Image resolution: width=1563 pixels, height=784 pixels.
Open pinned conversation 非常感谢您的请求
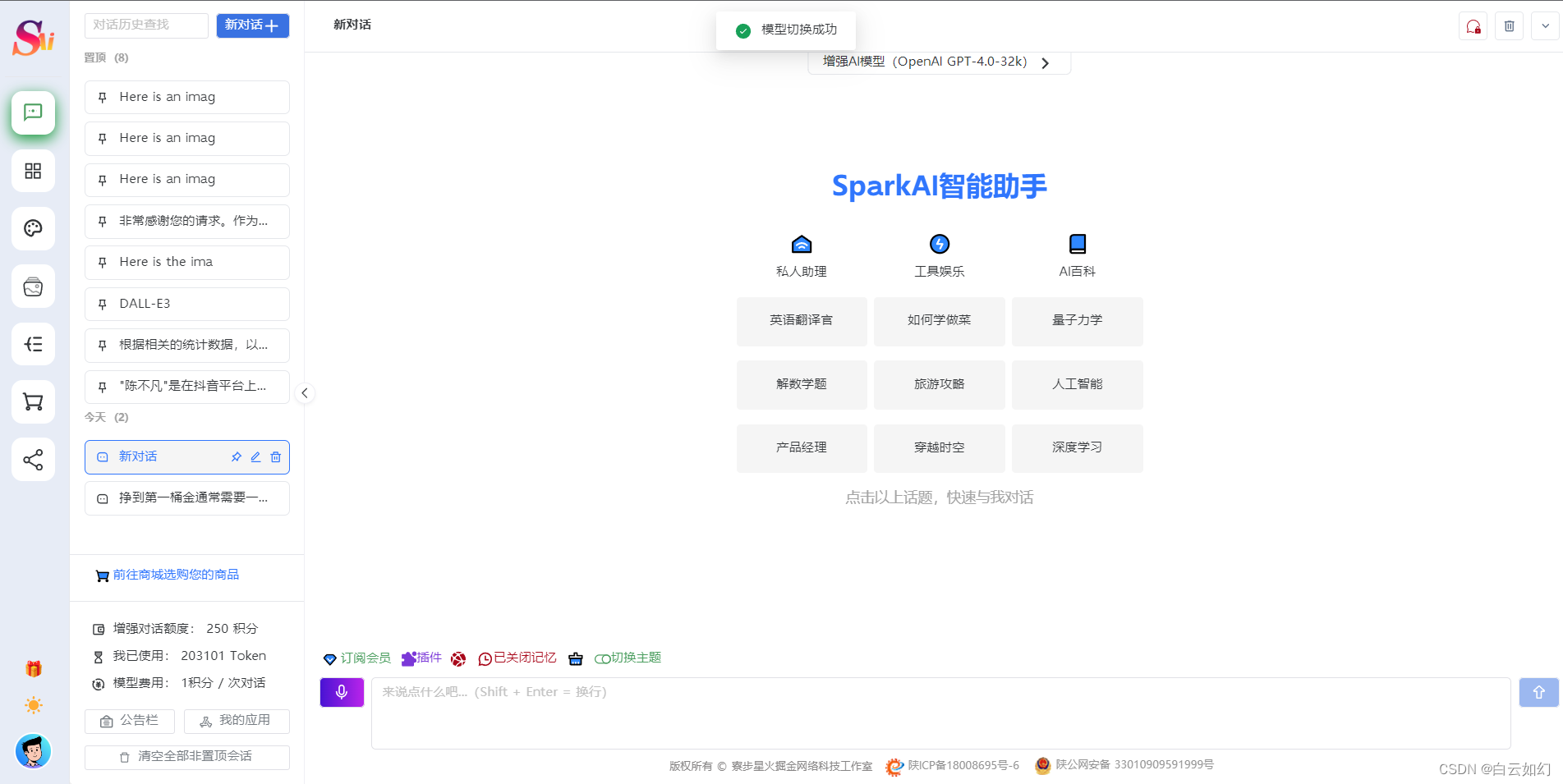point(187,222)
